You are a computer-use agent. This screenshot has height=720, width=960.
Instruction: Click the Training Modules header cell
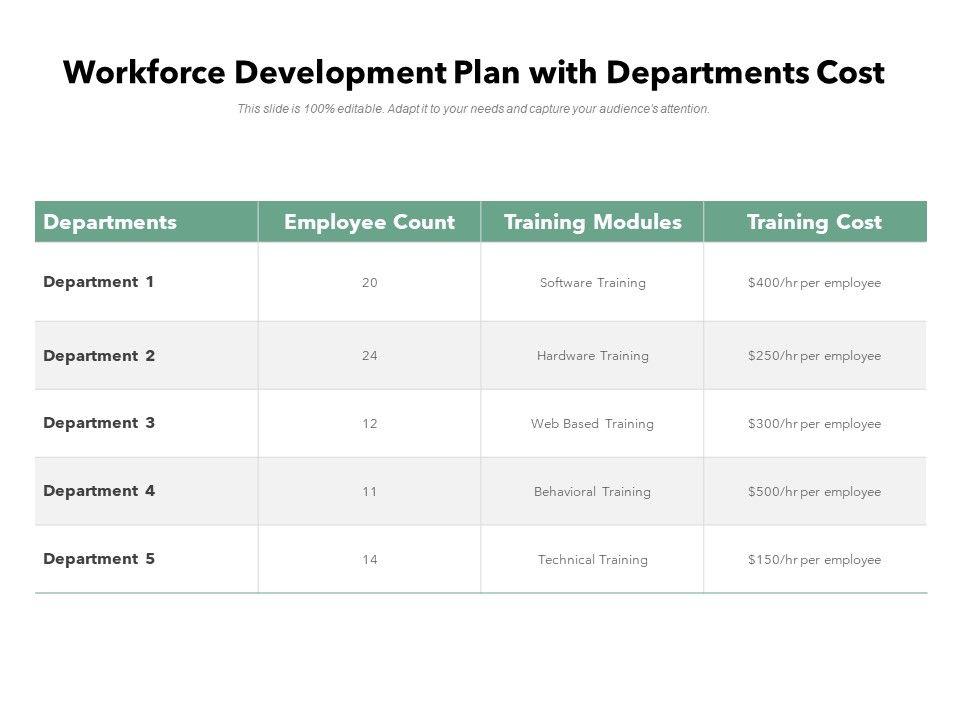click(592, 222)
